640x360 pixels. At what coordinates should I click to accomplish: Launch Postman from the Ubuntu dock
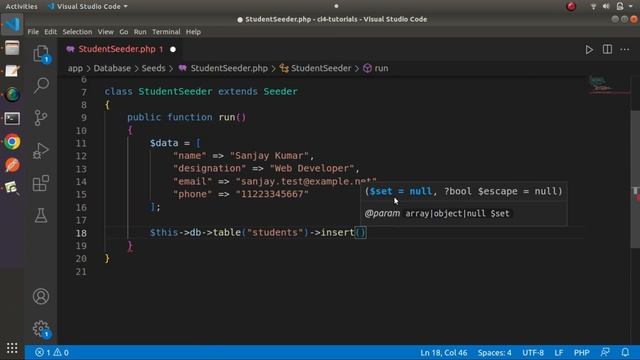tap(12, 165)
